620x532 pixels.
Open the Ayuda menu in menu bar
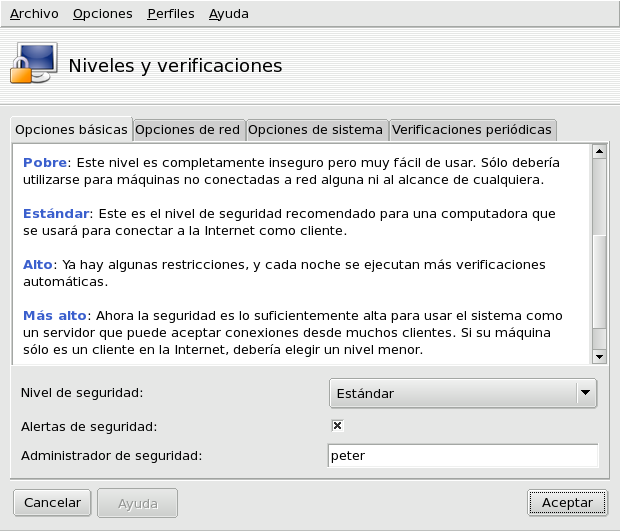pyautogui.click(x=229, y=14)
